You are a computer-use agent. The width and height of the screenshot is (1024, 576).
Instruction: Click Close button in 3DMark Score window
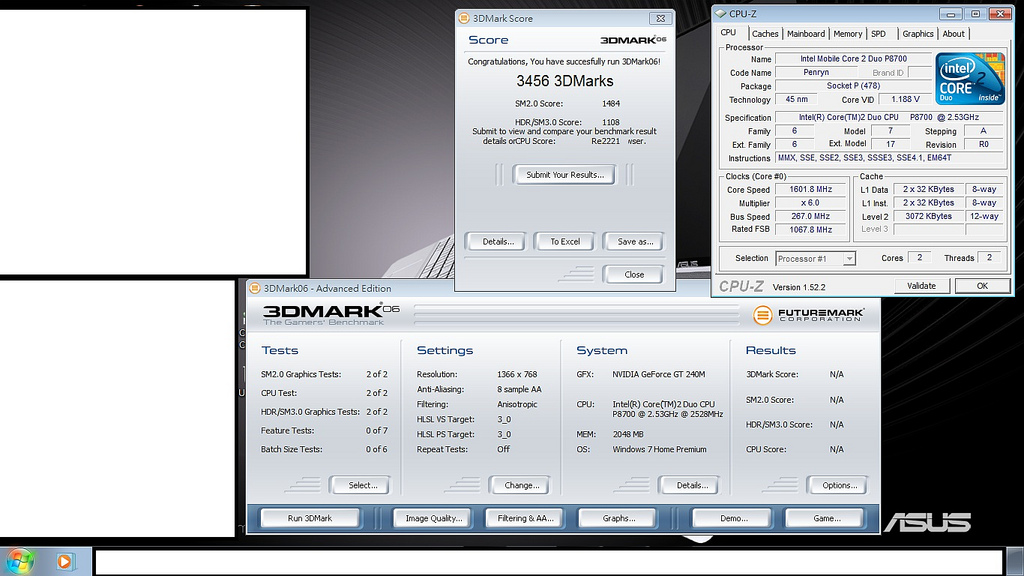[633, 275]
